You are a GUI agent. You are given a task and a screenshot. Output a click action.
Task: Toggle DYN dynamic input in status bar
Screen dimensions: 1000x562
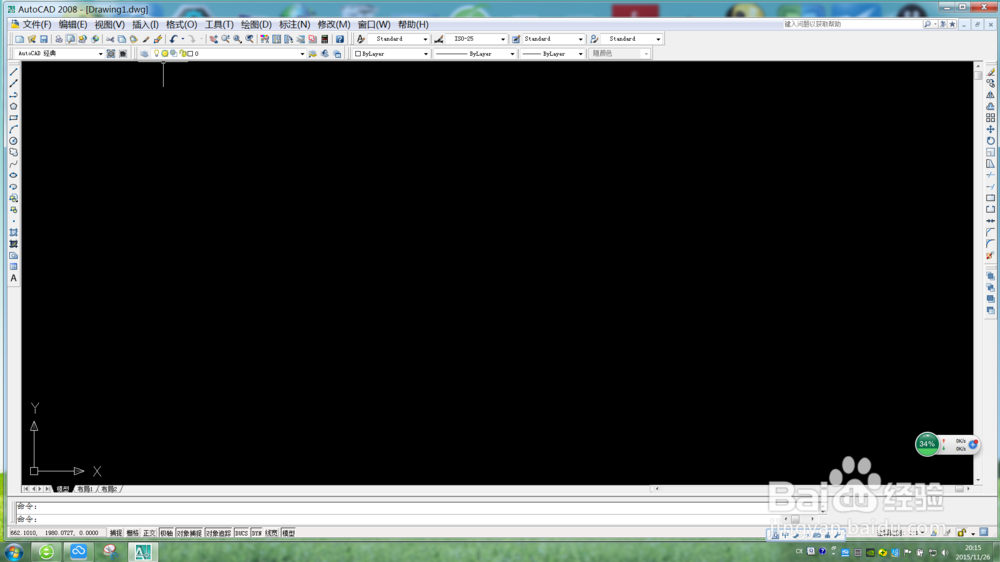click(256, 533)
